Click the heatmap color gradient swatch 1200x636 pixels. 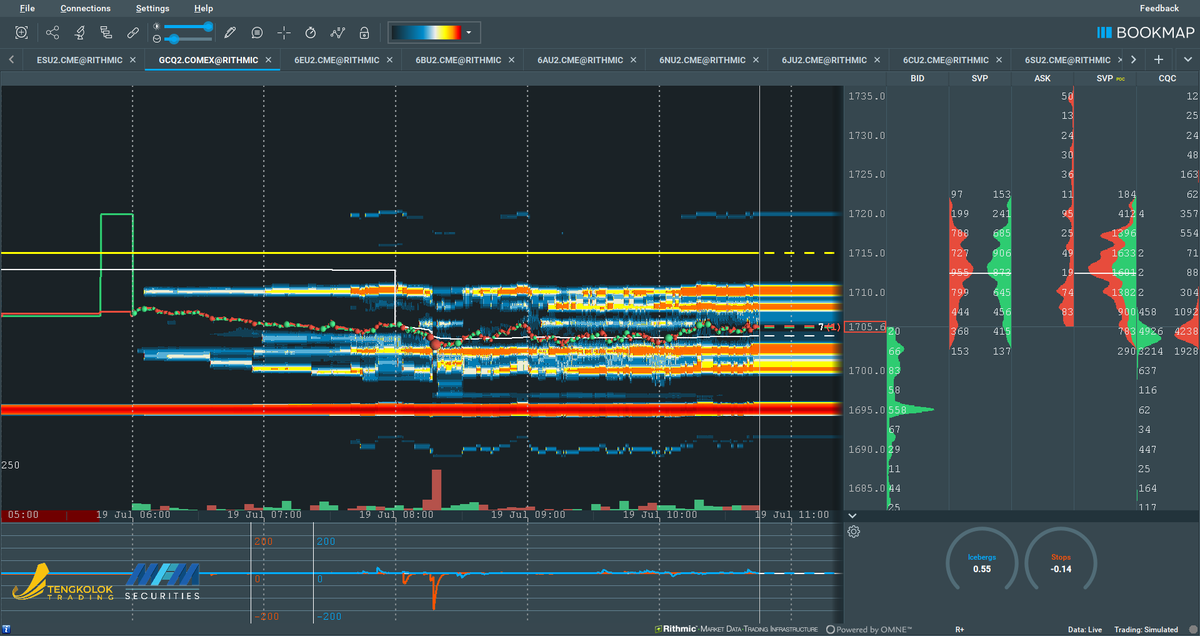pos(426,33)
